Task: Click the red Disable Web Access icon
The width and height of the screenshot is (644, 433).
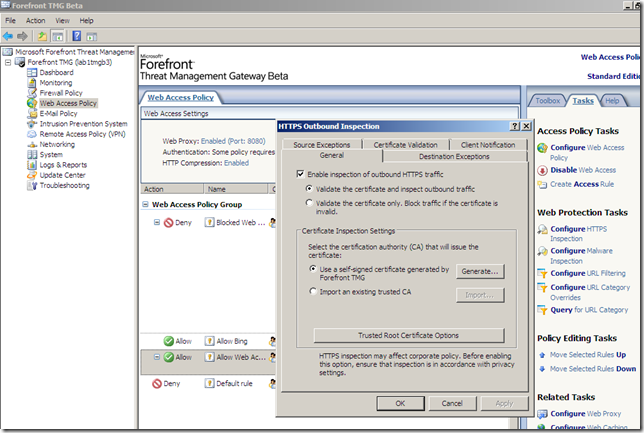Action: point(543,170)
